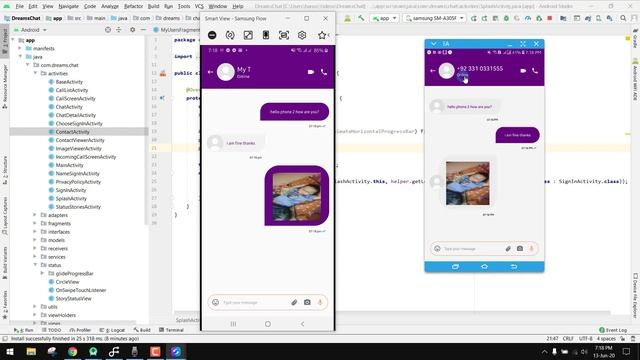Viewport: 640px width, 360px height.
Task: Expand the services folder
Action: 35,257
